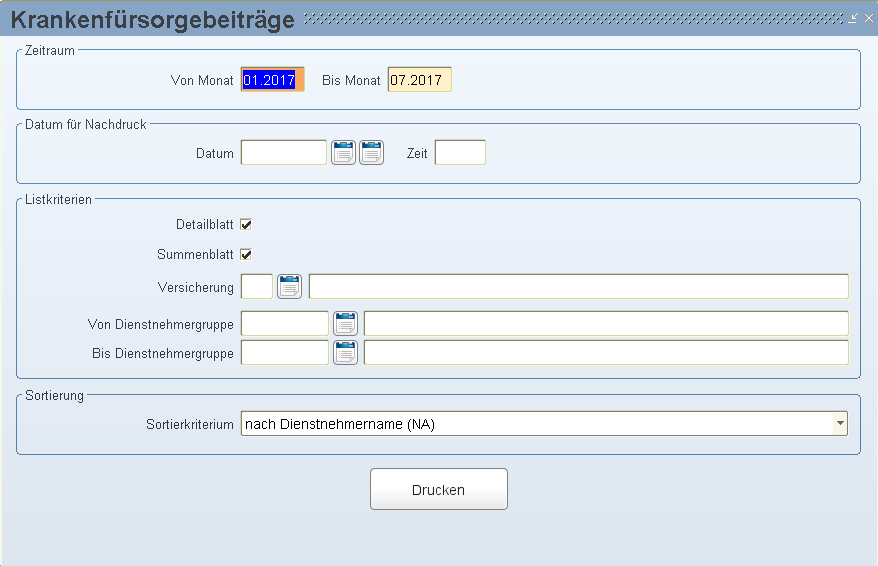The image size is (878, 566).
Task: Open second calendar picker beside Datum field
Action: click(x=371, y=152)
